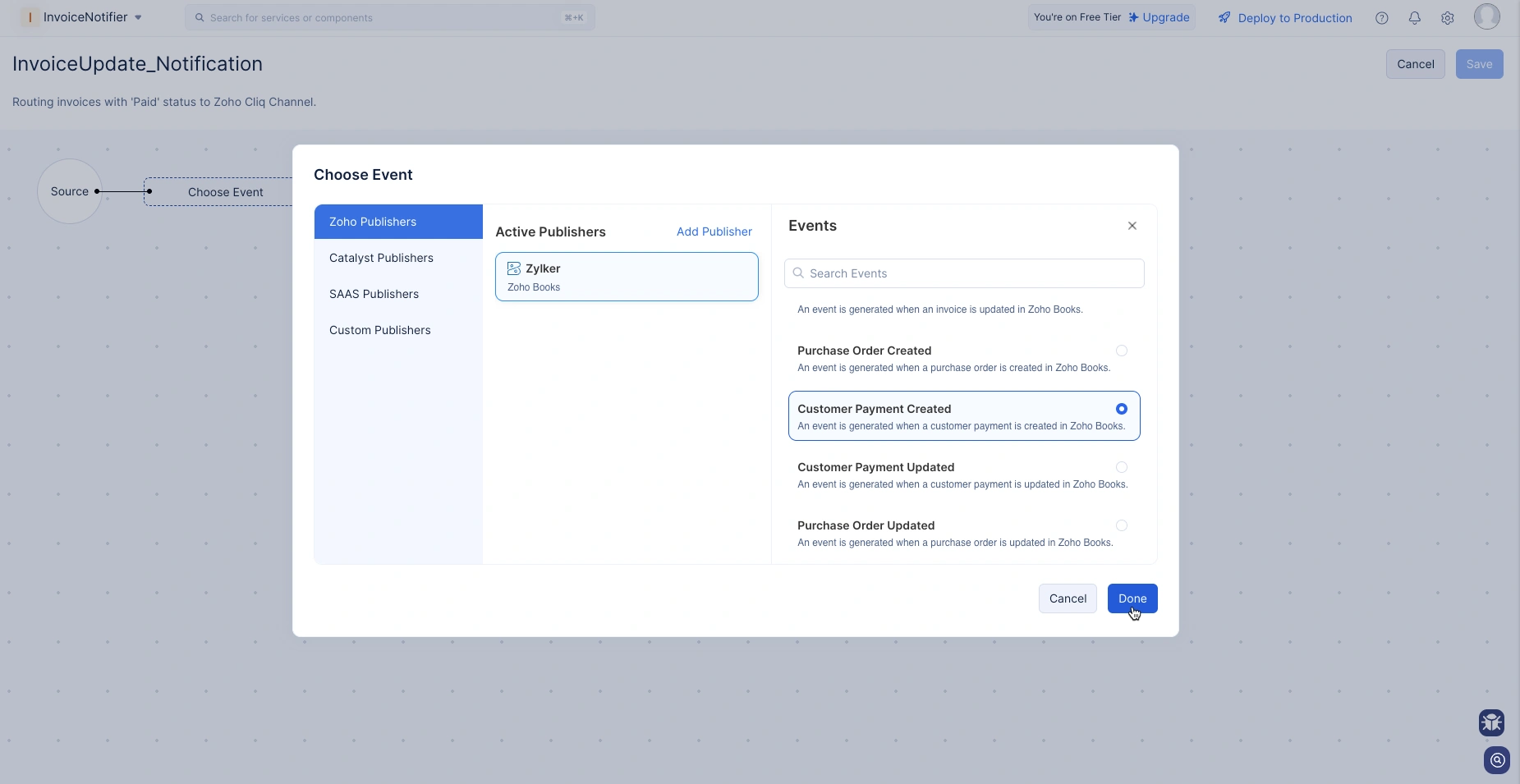Click the Customer Payment Updated event title
Image resolution: width=1520 pixels, height=784 pixels.
point(875,467)
